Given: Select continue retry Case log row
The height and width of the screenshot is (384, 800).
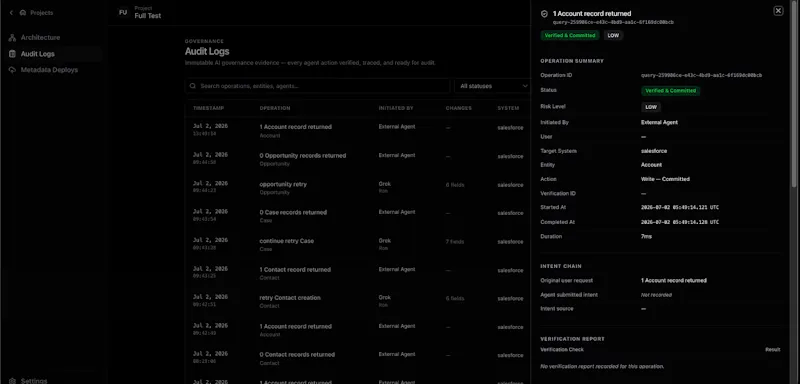Looking at the screenshot, I should click(358, 245).
